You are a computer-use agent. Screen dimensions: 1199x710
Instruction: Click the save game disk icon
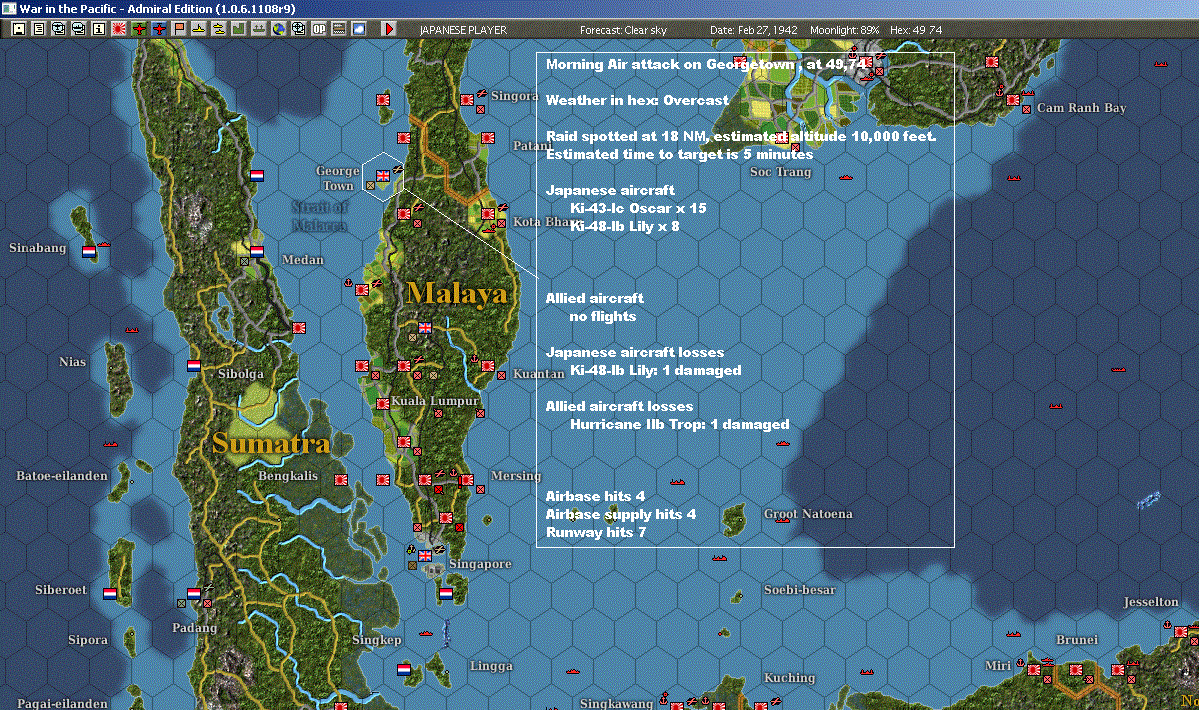point(19,29)
